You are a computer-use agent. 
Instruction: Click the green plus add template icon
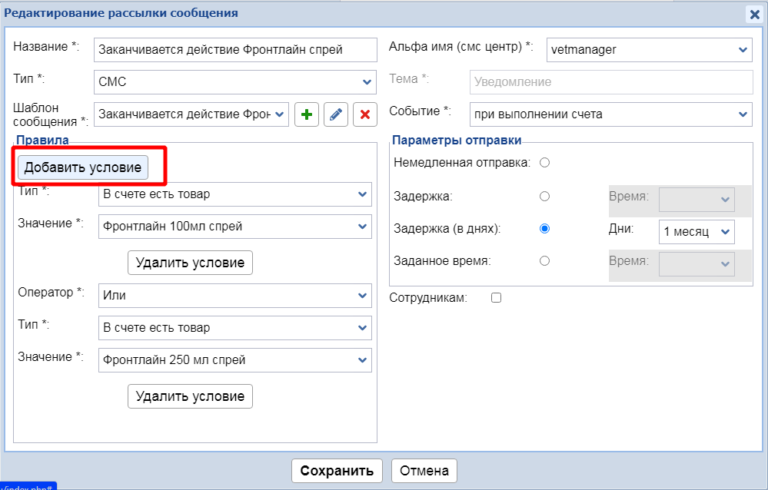pyautogui.click(x=306, y=115)
